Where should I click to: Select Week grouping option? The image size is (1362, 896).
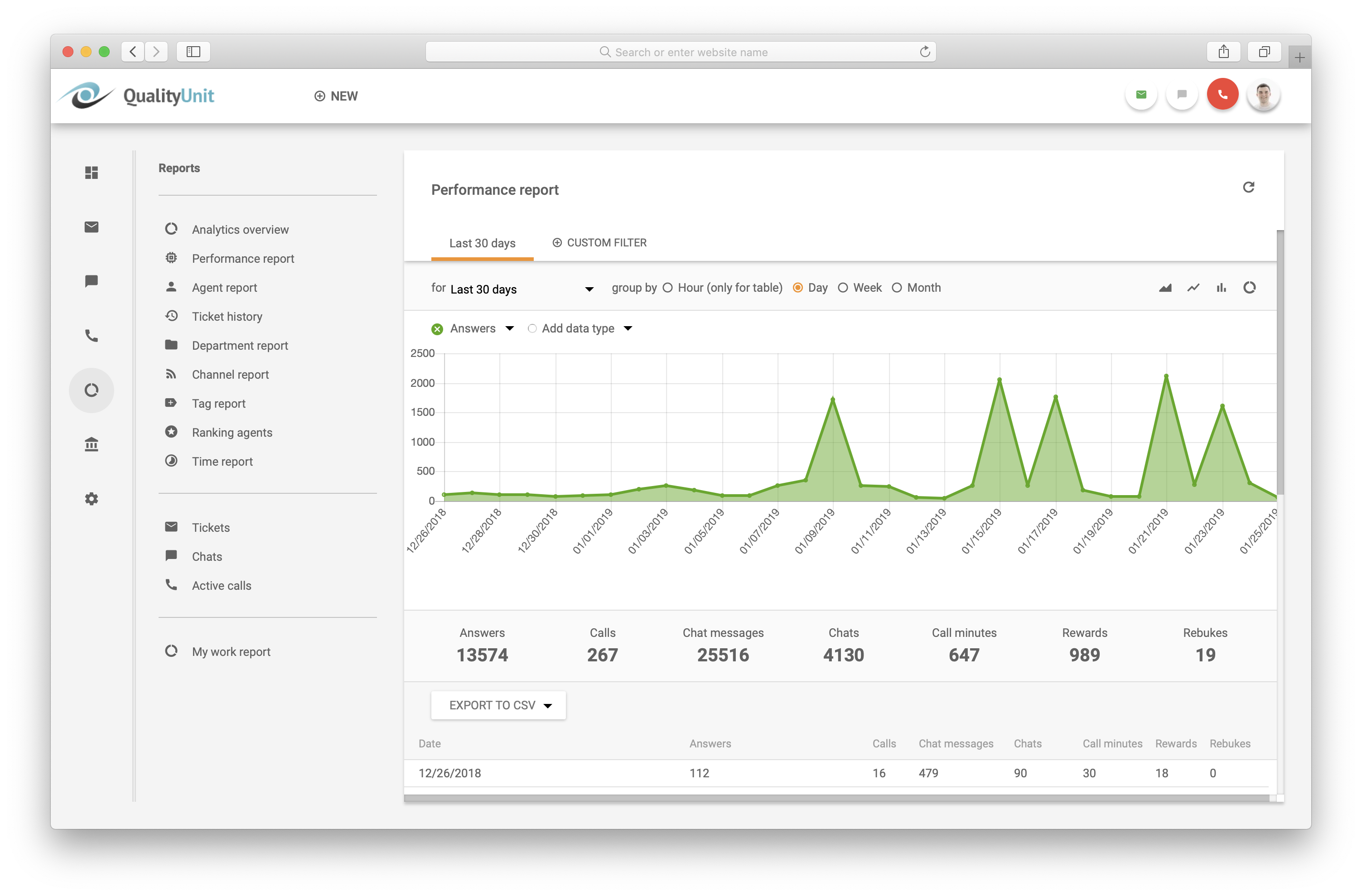(x=842, y=288)
